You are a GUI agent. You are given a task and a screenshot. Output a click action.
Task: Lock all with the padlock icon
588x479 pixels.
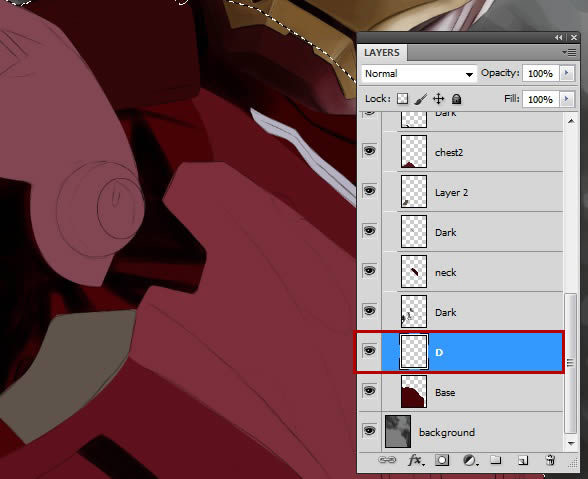click(456, 99)
